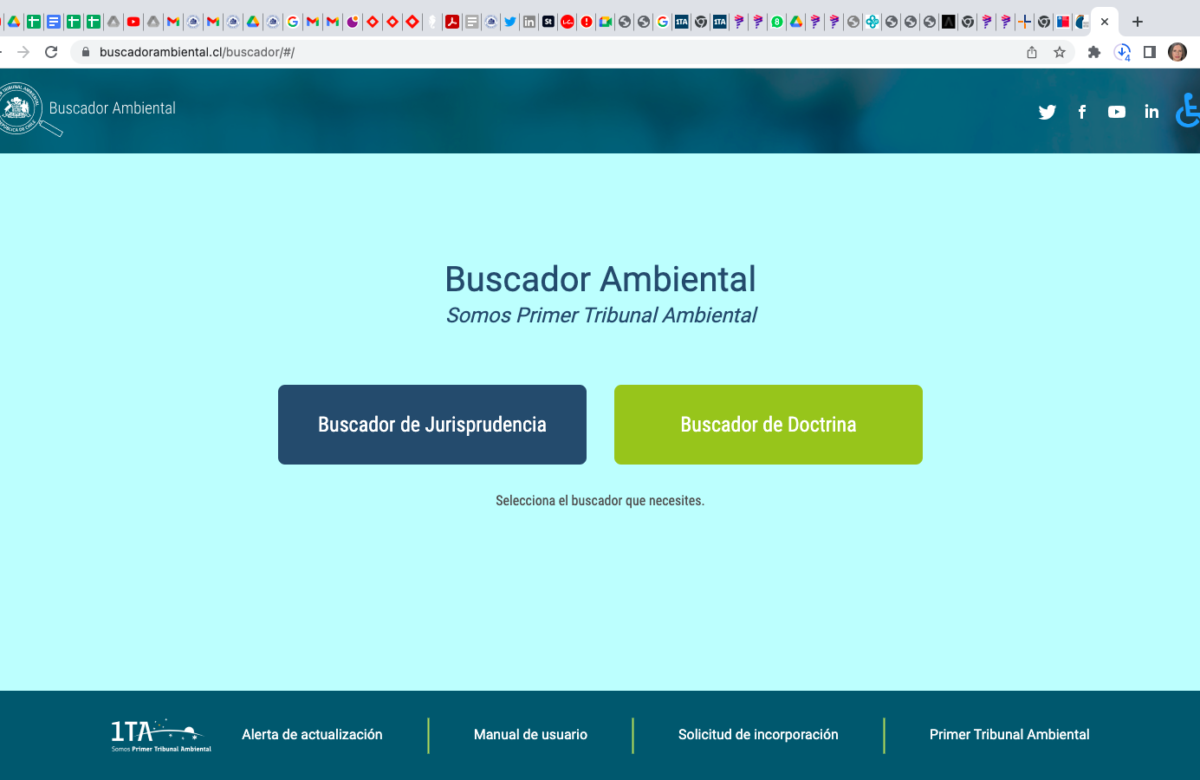Open the accessibility wheelchair icon menu

point(1188,110)
